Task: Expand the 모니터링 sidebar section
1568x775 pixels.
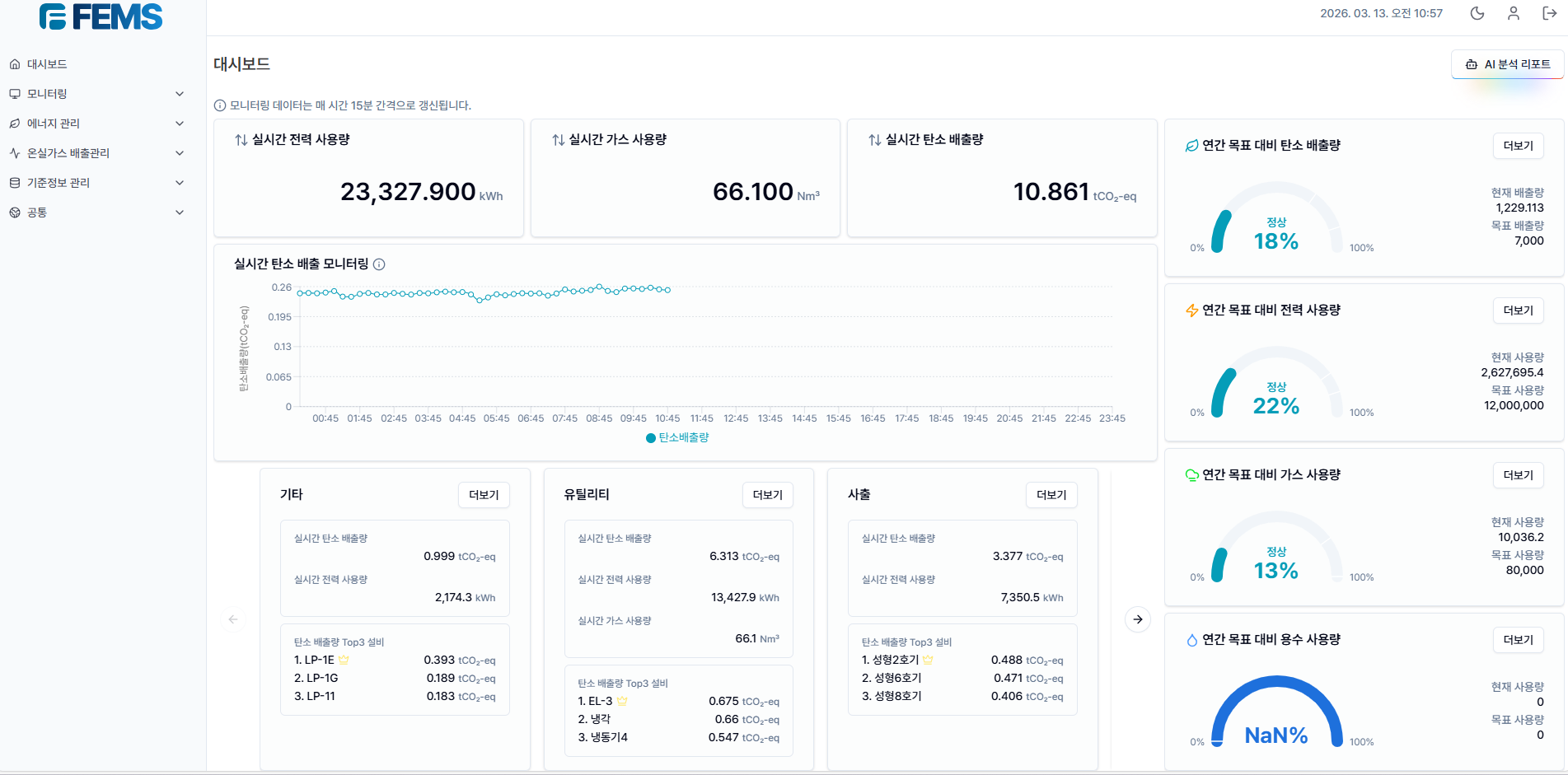Action: (x=99, y=93)
